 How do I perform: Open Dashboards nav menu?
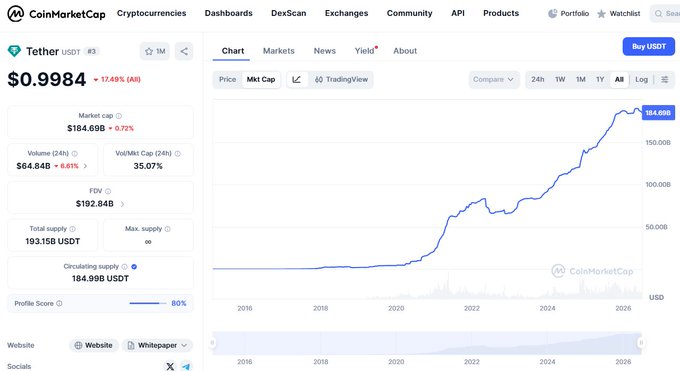point(229,13)
